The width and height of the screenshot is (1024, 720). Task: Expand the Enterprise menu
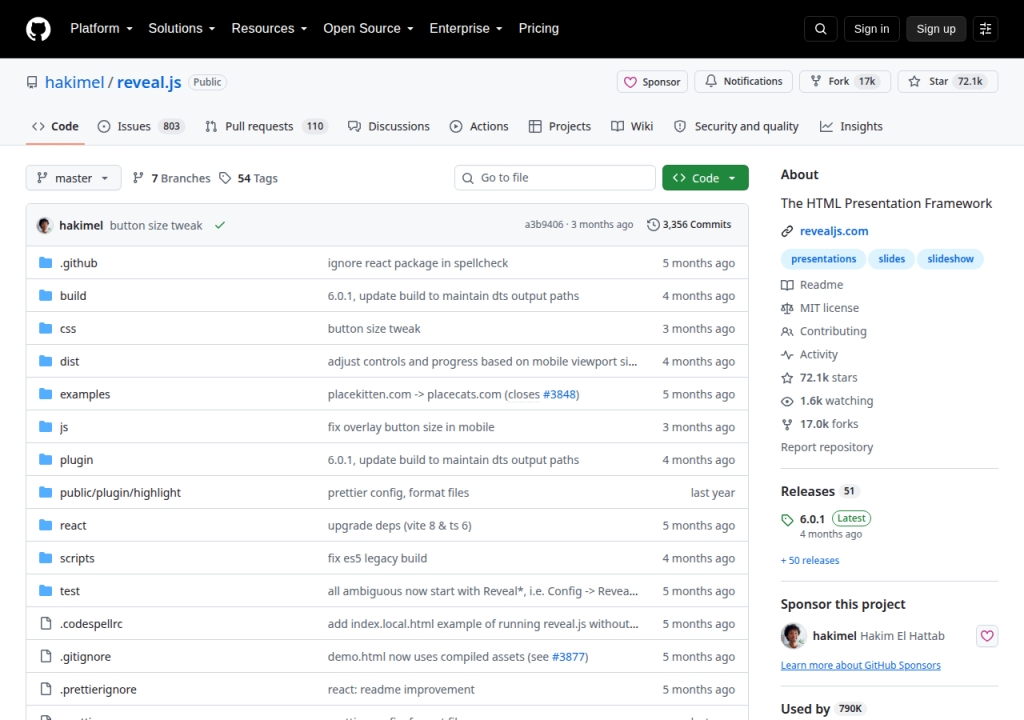466,29
